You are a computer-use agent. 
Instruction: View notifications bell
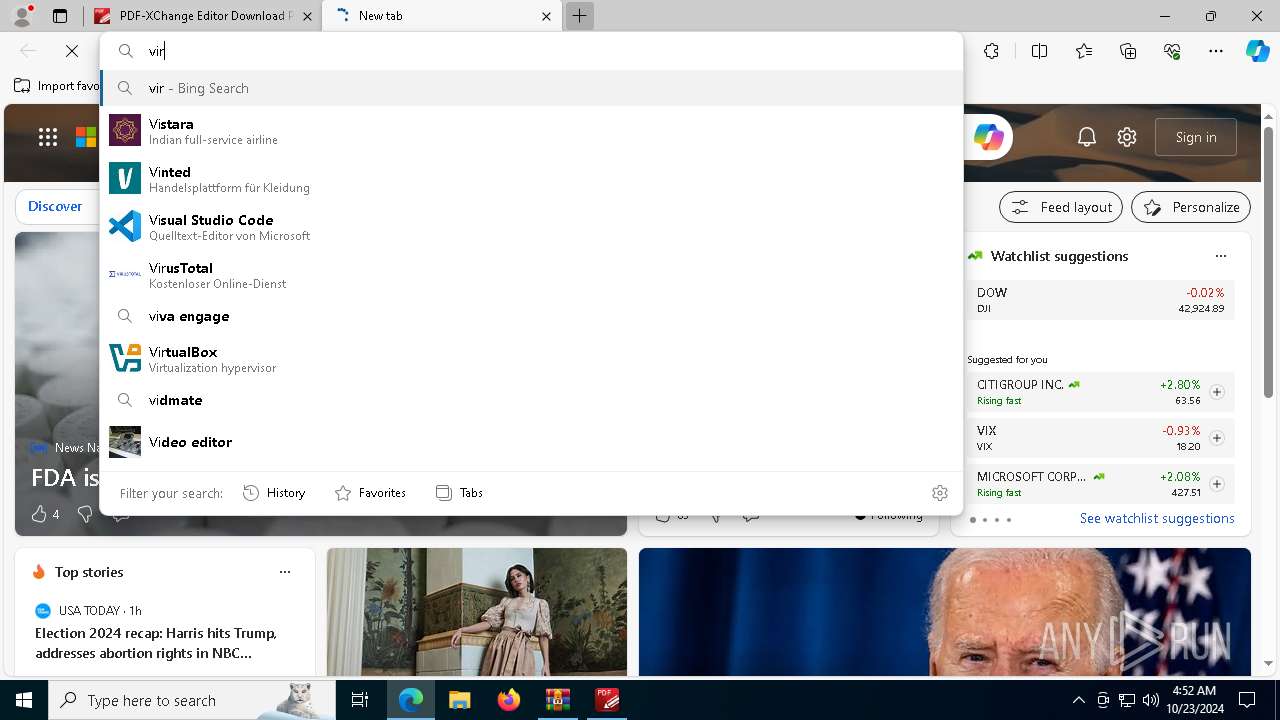(1087, 137)
